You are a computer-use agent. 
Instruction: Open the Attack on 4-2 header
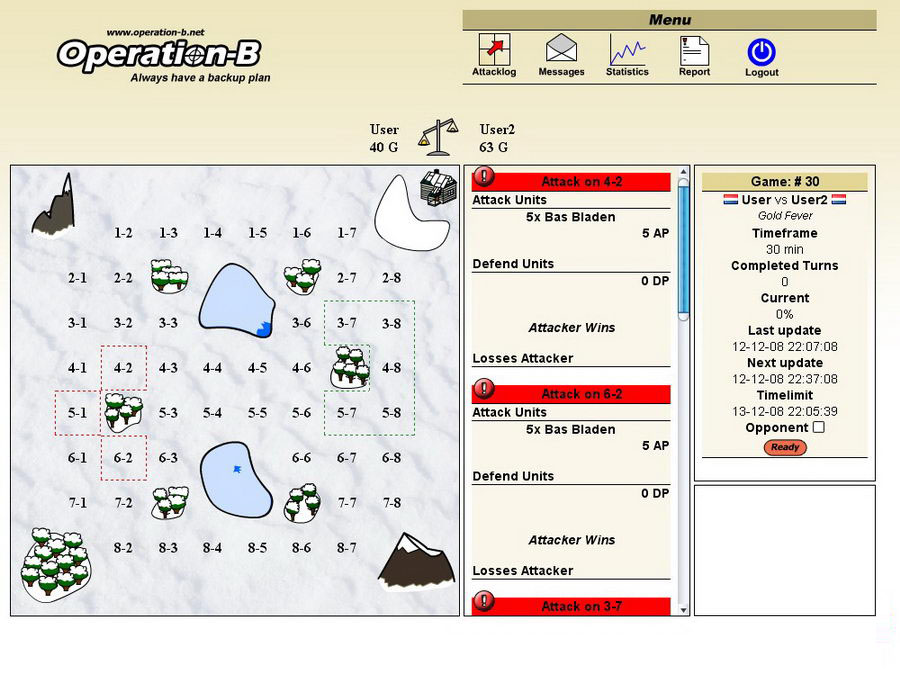coord(571,182)
